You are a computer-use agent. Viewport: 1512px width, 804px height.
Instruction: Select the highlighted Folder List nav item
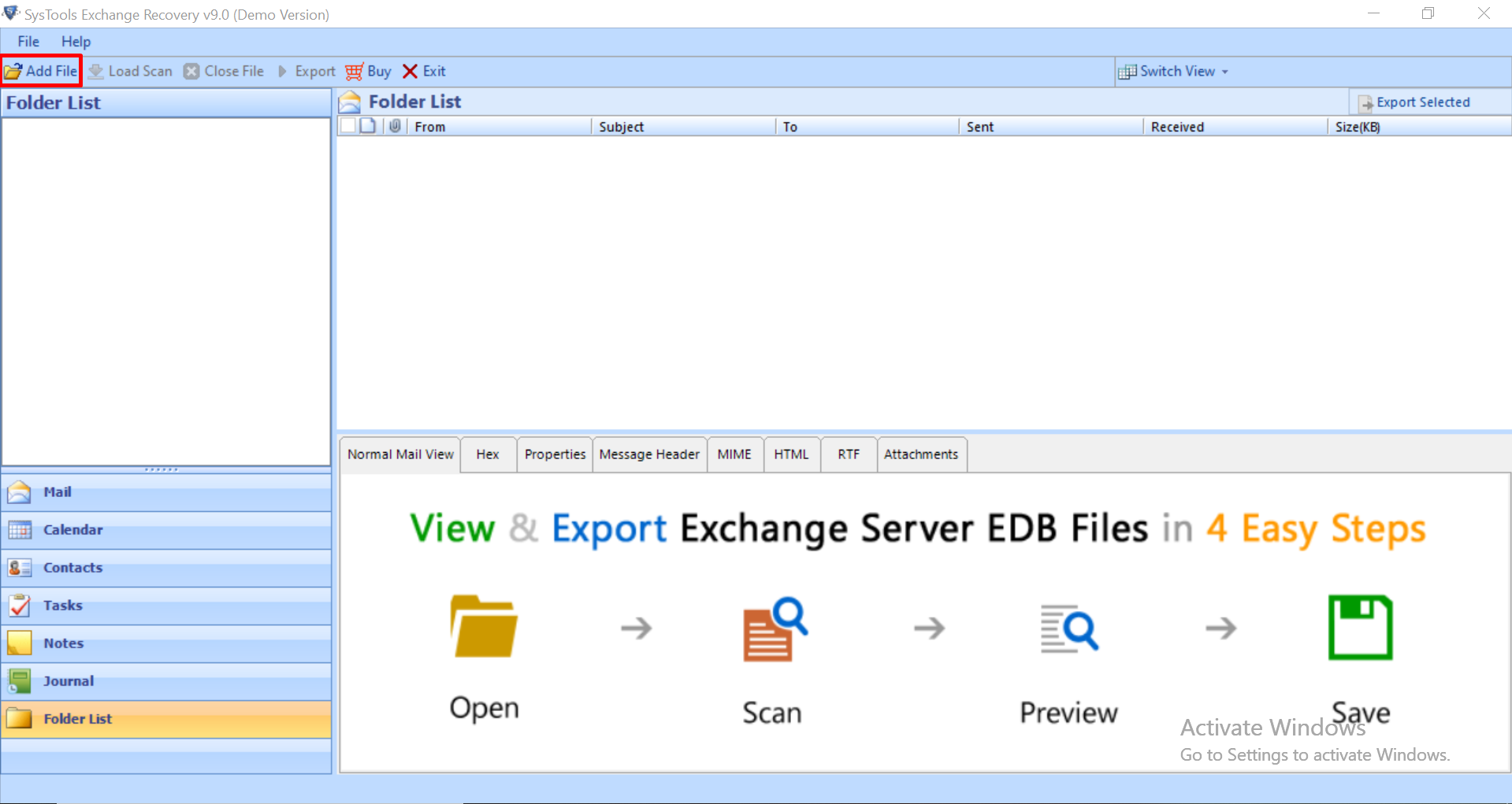[x=166, y=719]
